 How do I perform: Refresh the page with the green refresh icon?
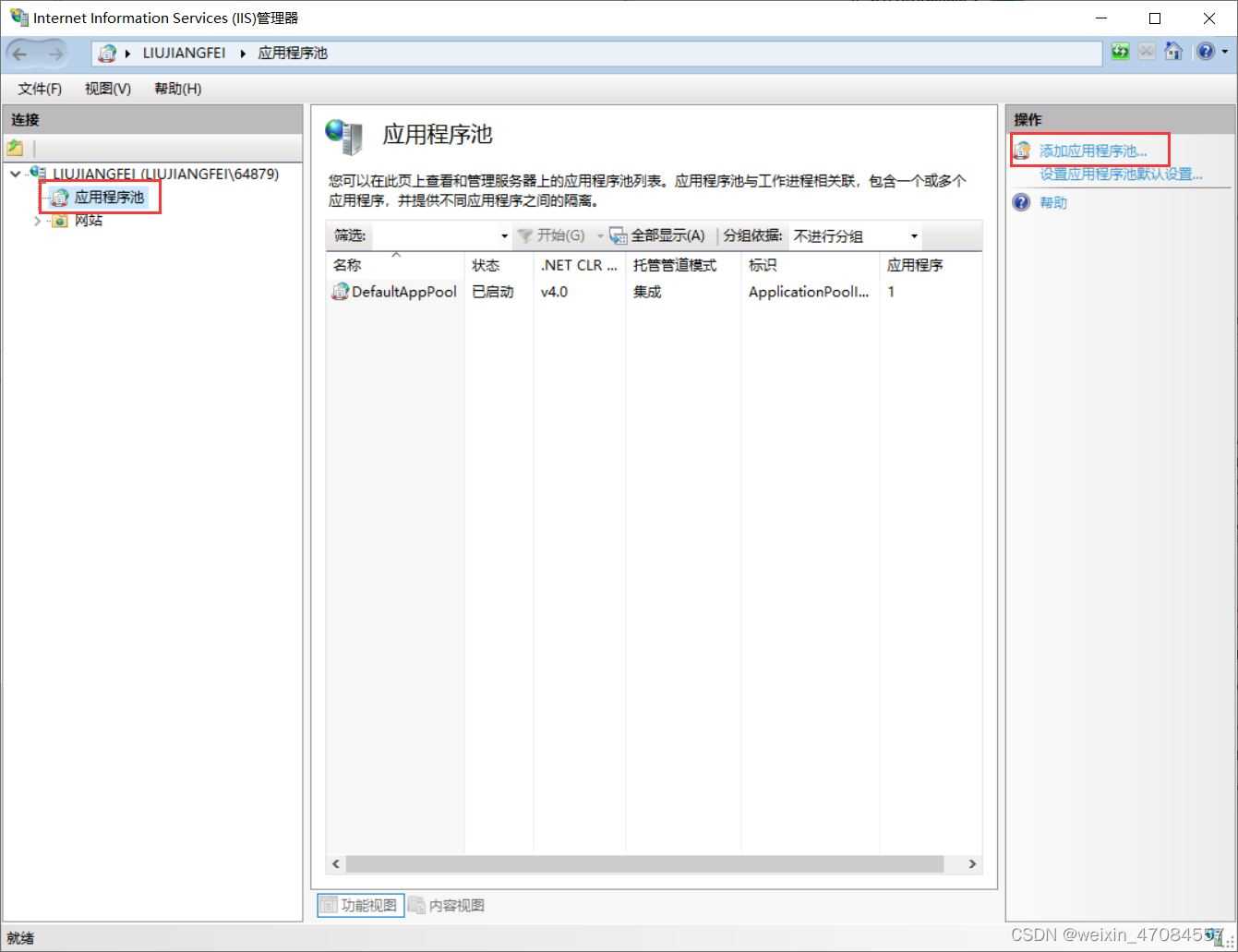tap(1120, 52)
